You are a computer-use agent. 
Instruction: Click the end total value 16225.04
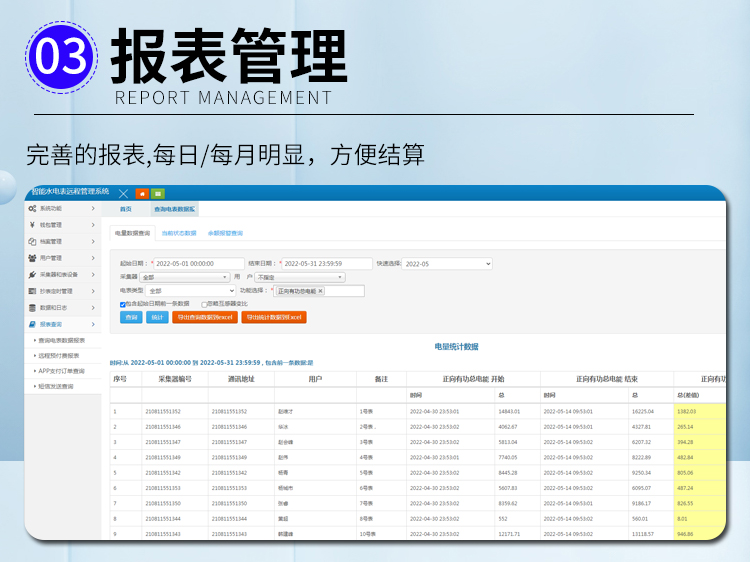(x=643, y=411)
